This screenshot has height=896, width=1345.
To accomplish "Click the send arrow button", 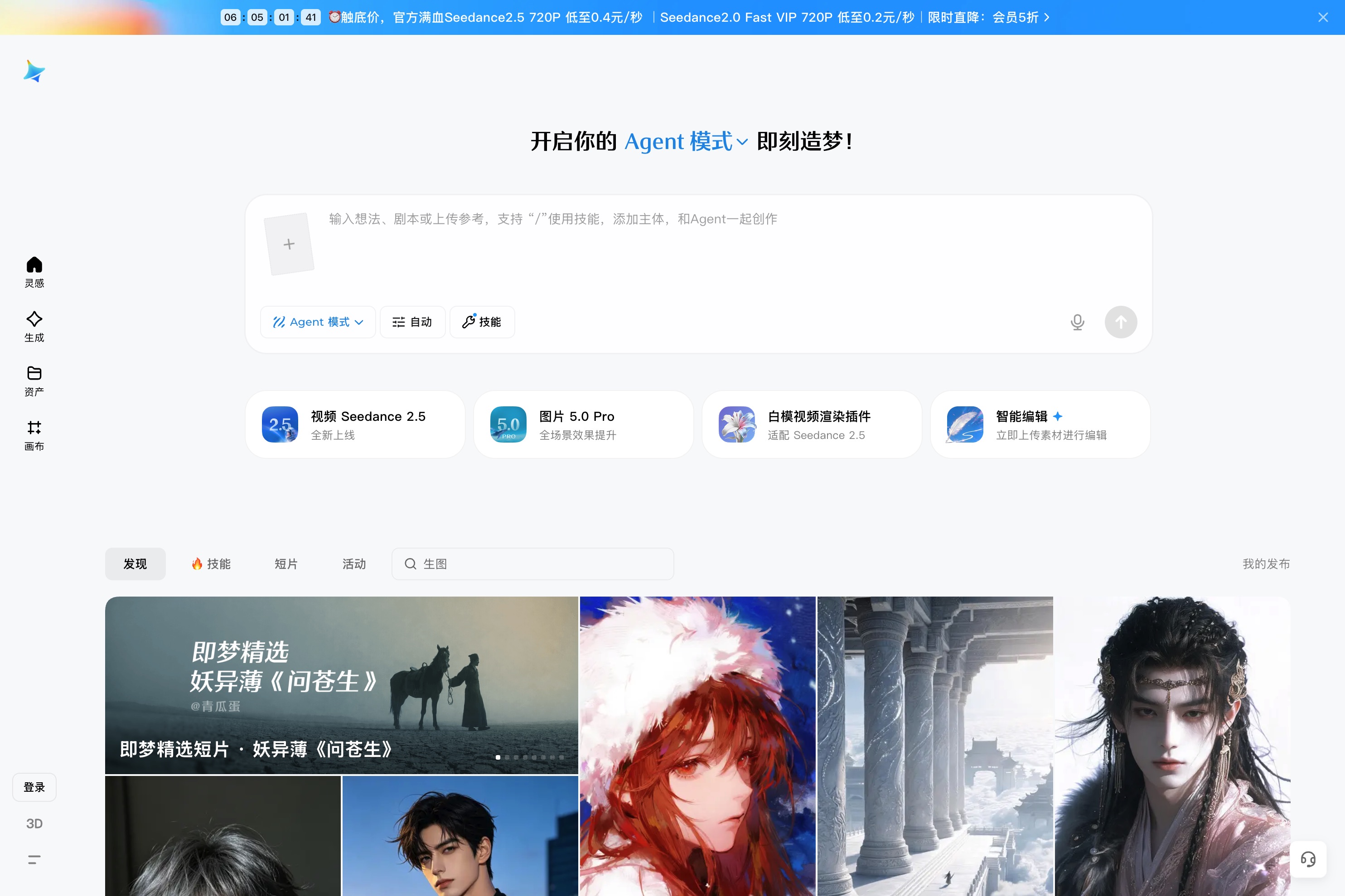I will click(1121, 322).
